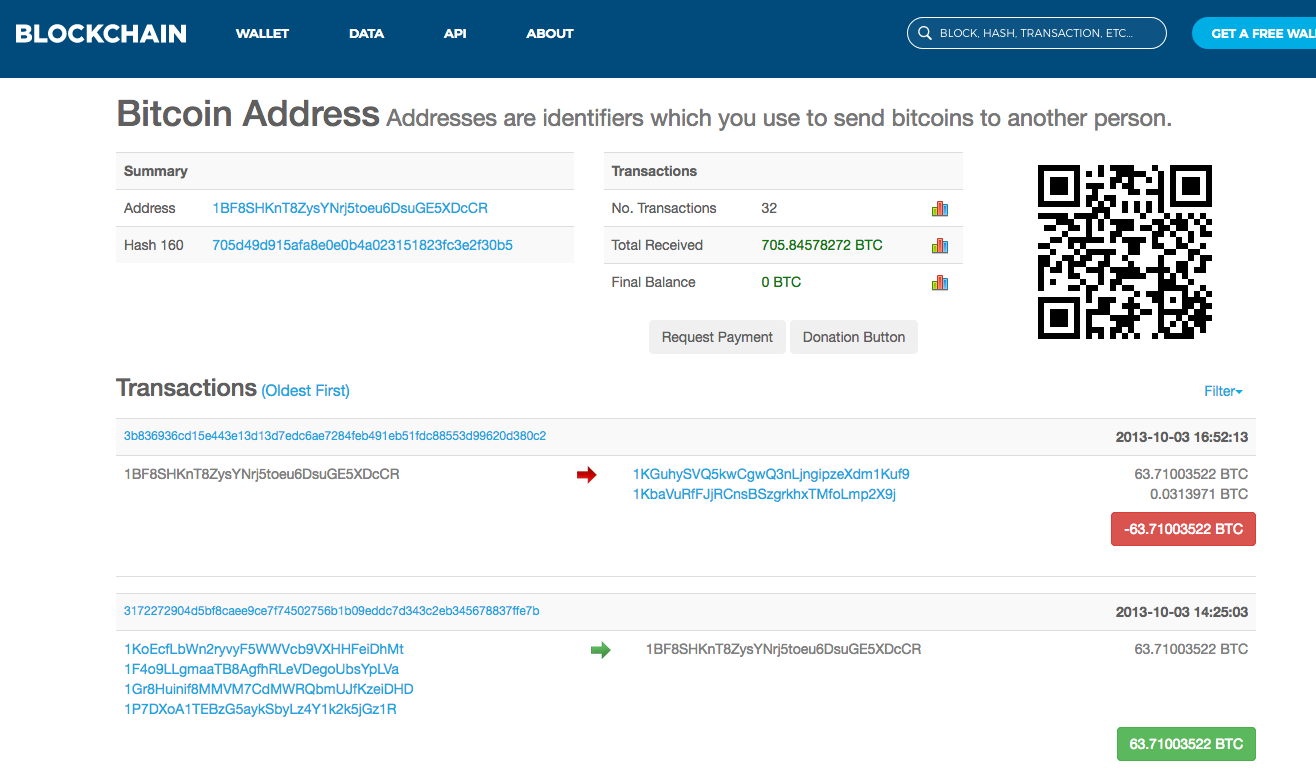Expand the Filter dropdown
1316x770 pixels.
pyautogui.click(x=1224, y=391)
